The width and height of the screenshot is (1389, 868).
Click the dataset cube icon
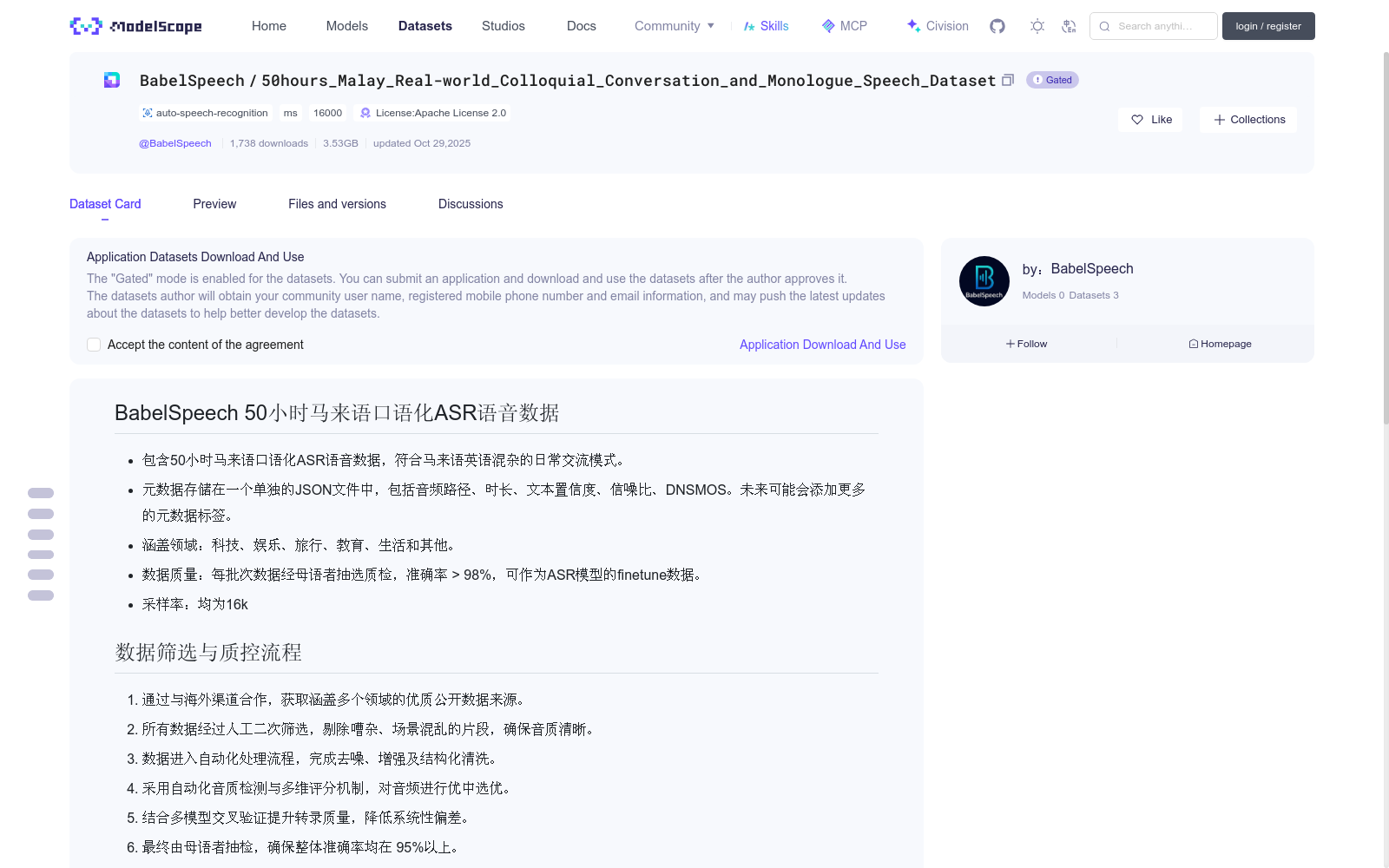[112, 80]
